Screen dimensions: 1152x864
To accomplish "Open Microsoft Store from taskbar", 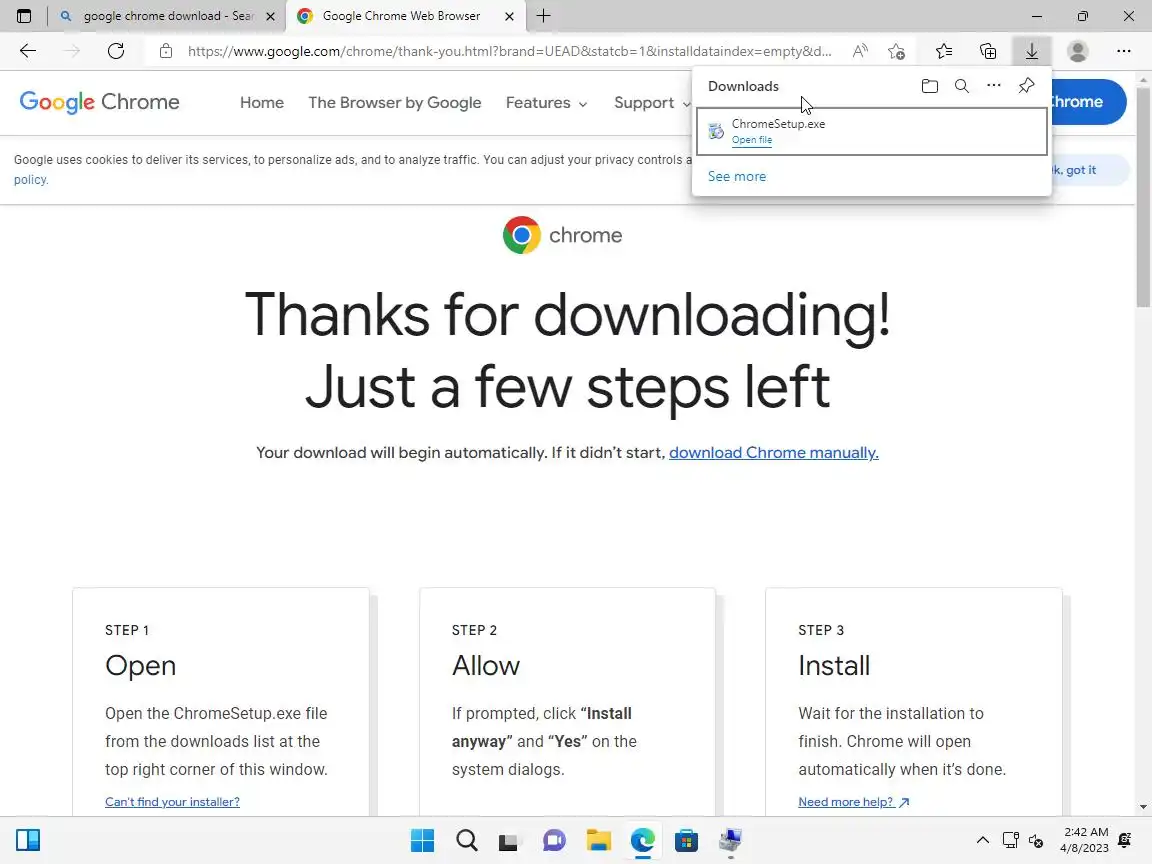I will pos(686,840).
